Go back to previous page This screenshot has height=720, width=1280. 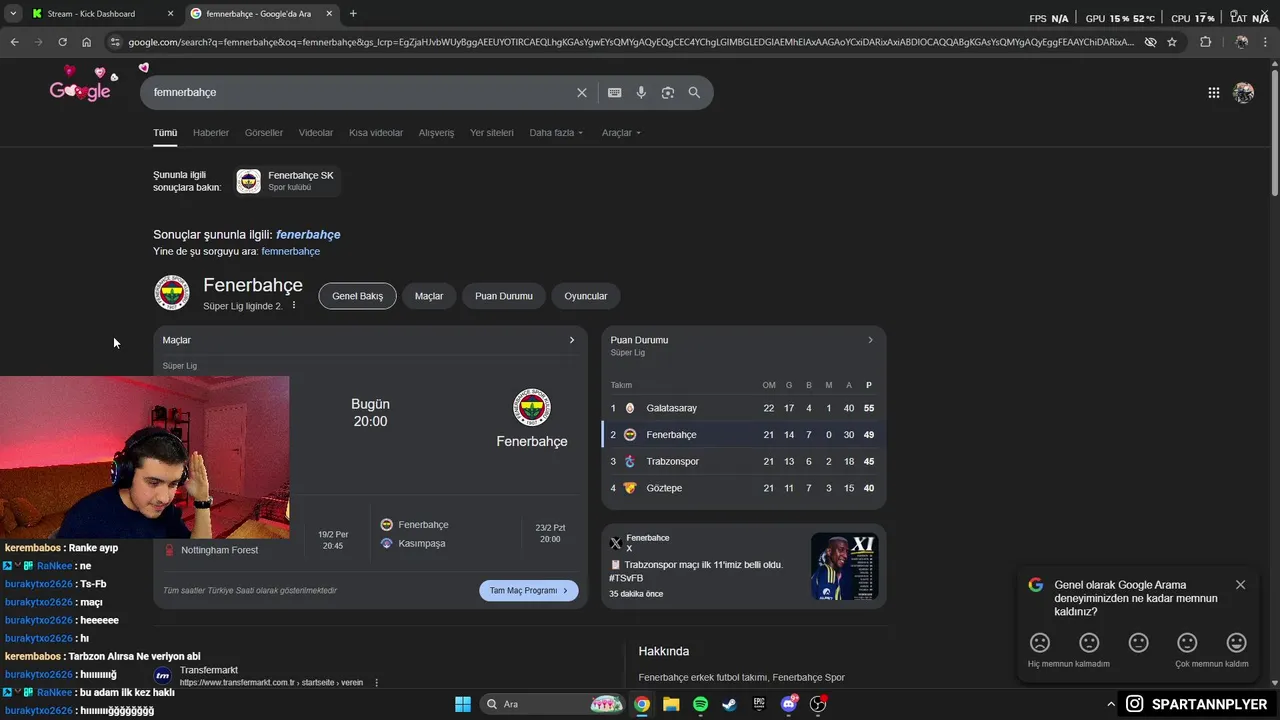coord(14,42)
